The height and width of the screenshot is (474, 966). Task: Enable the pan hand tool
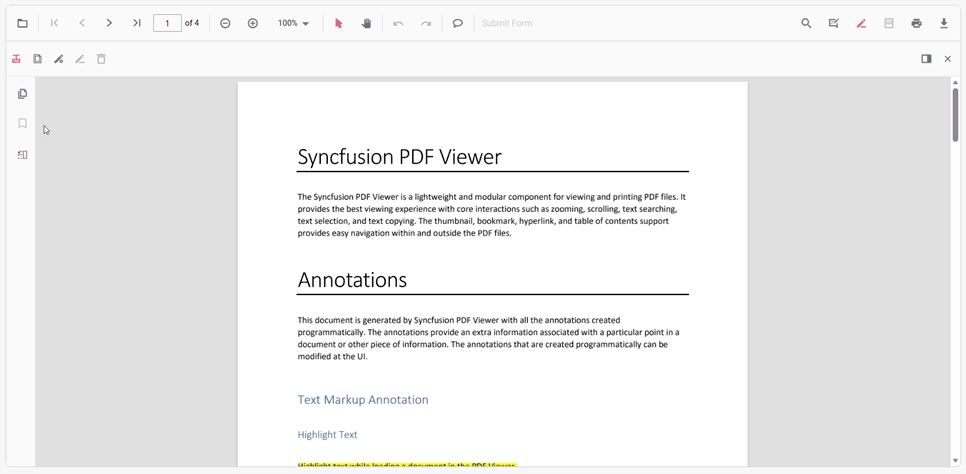366,23
